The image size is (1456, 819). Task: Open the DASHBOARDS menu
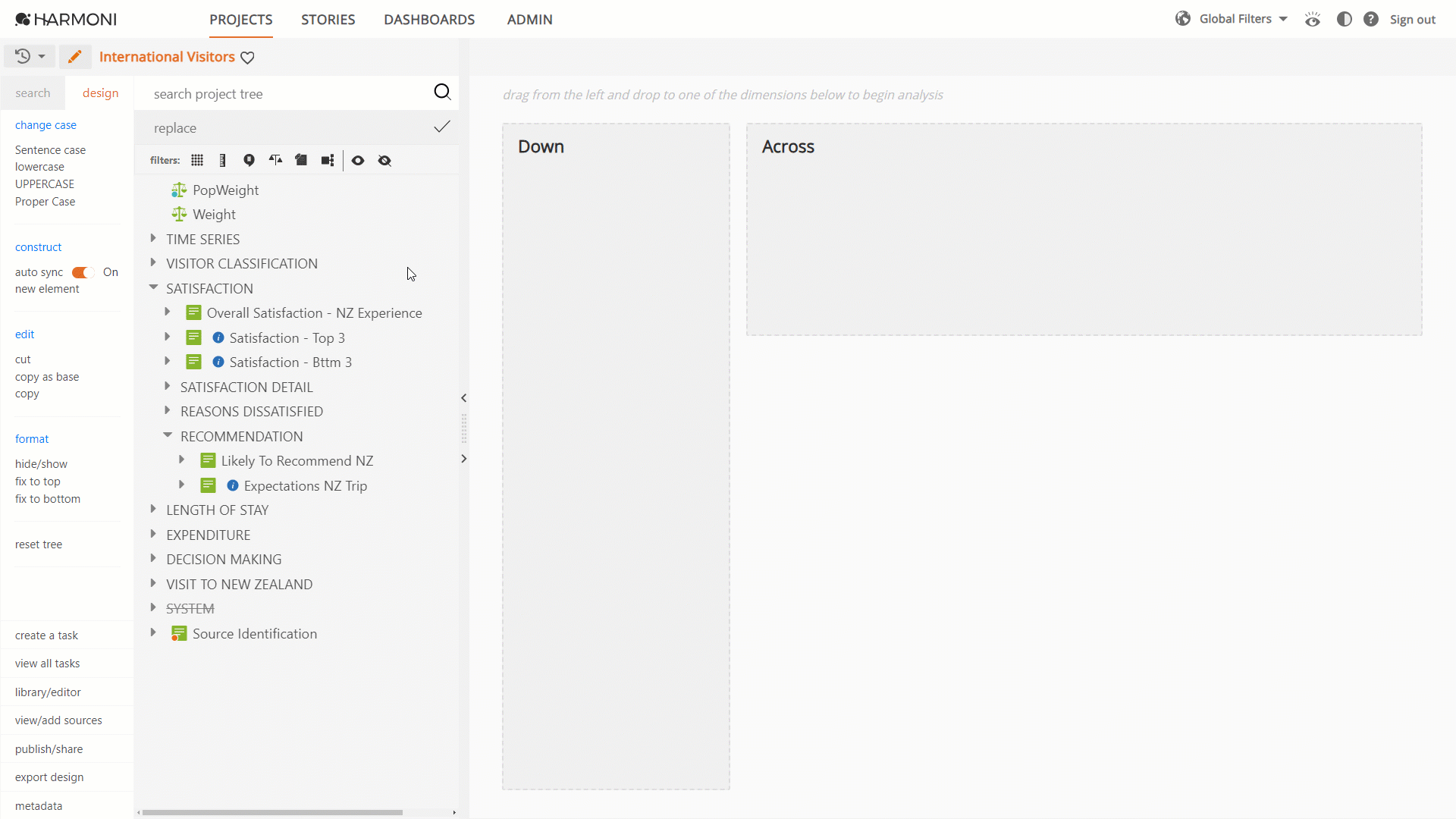point(429,20)
